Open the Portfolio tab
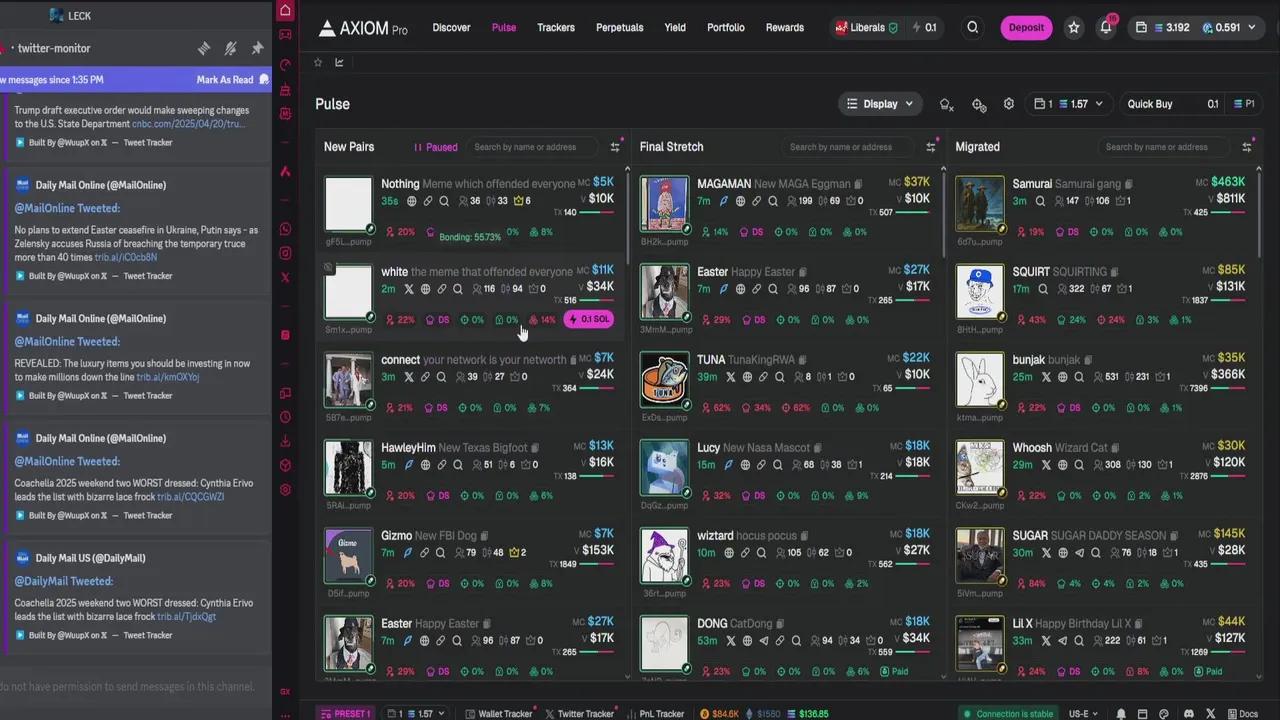The image size is (1280, 720). [x=726, y=28]
